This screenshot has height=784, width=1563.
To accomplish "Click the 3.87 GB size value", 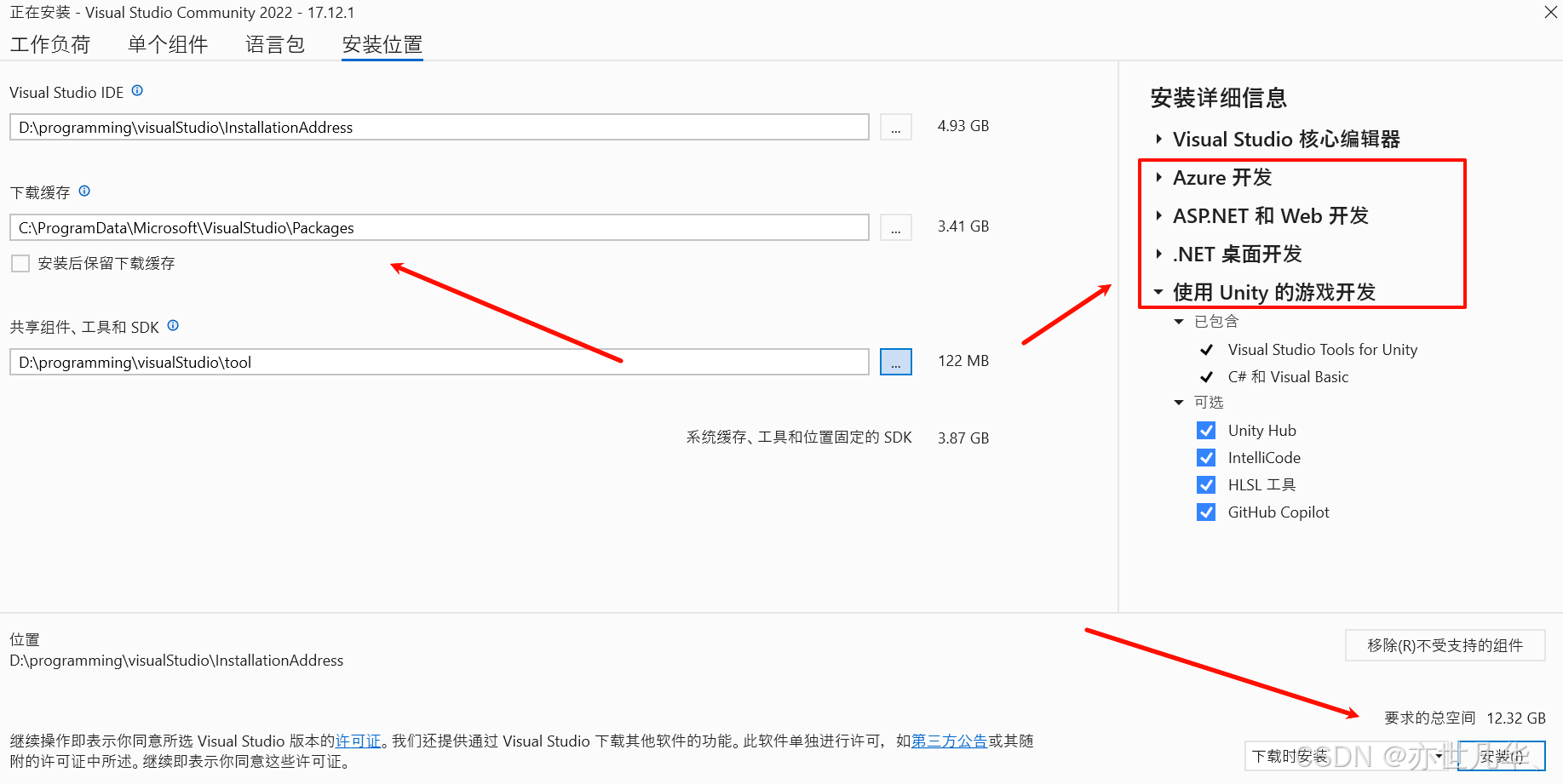I will (x=963, y=438).
